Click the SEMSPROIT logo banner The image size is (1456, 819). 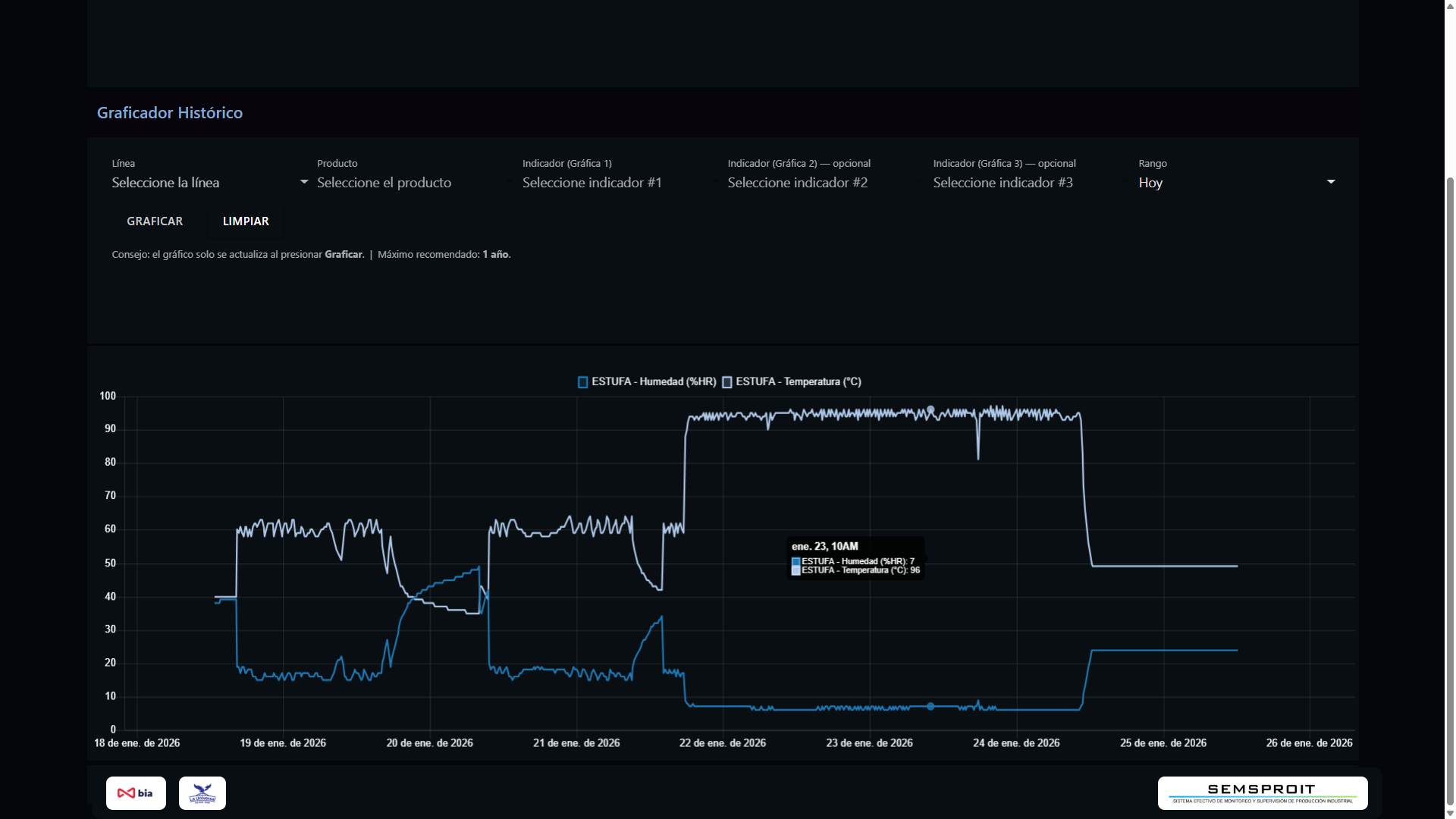tap(1262, 793)
